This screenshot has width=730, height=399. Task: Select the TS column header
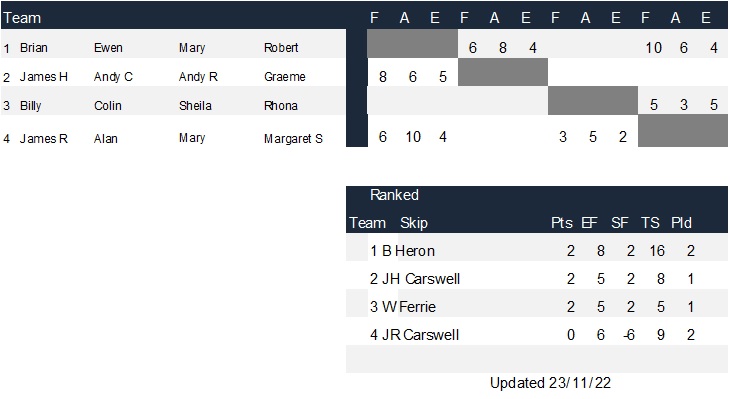(650, 223)
